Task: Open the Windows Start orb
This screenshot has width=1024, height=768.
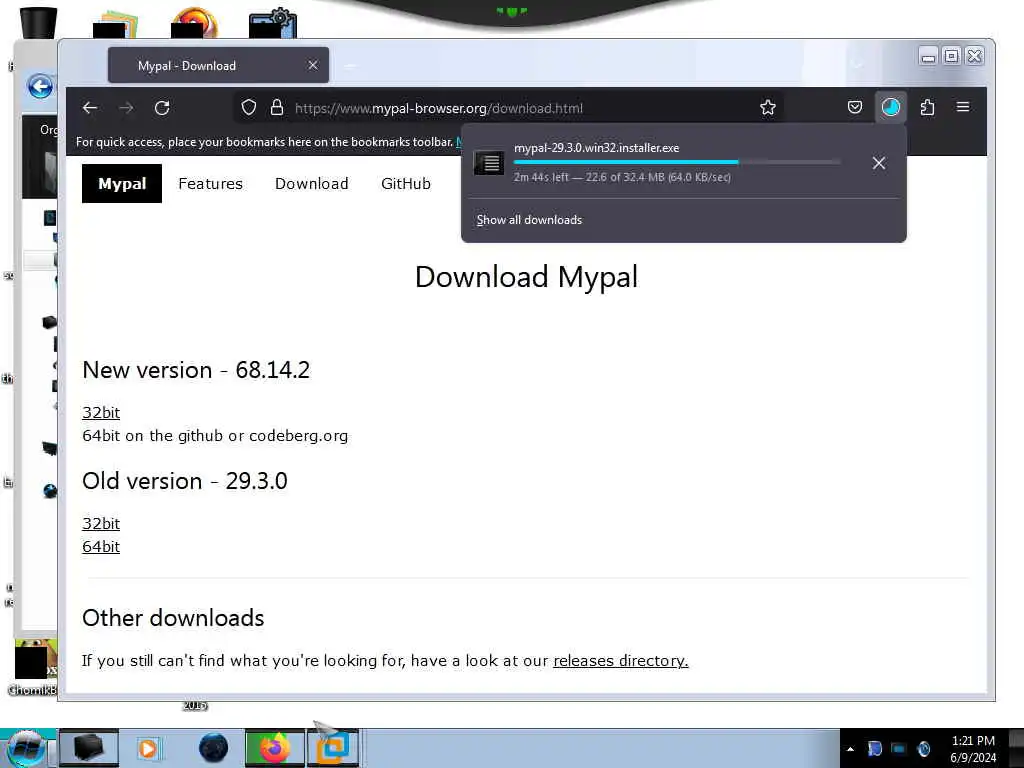Action: [26, 748]
